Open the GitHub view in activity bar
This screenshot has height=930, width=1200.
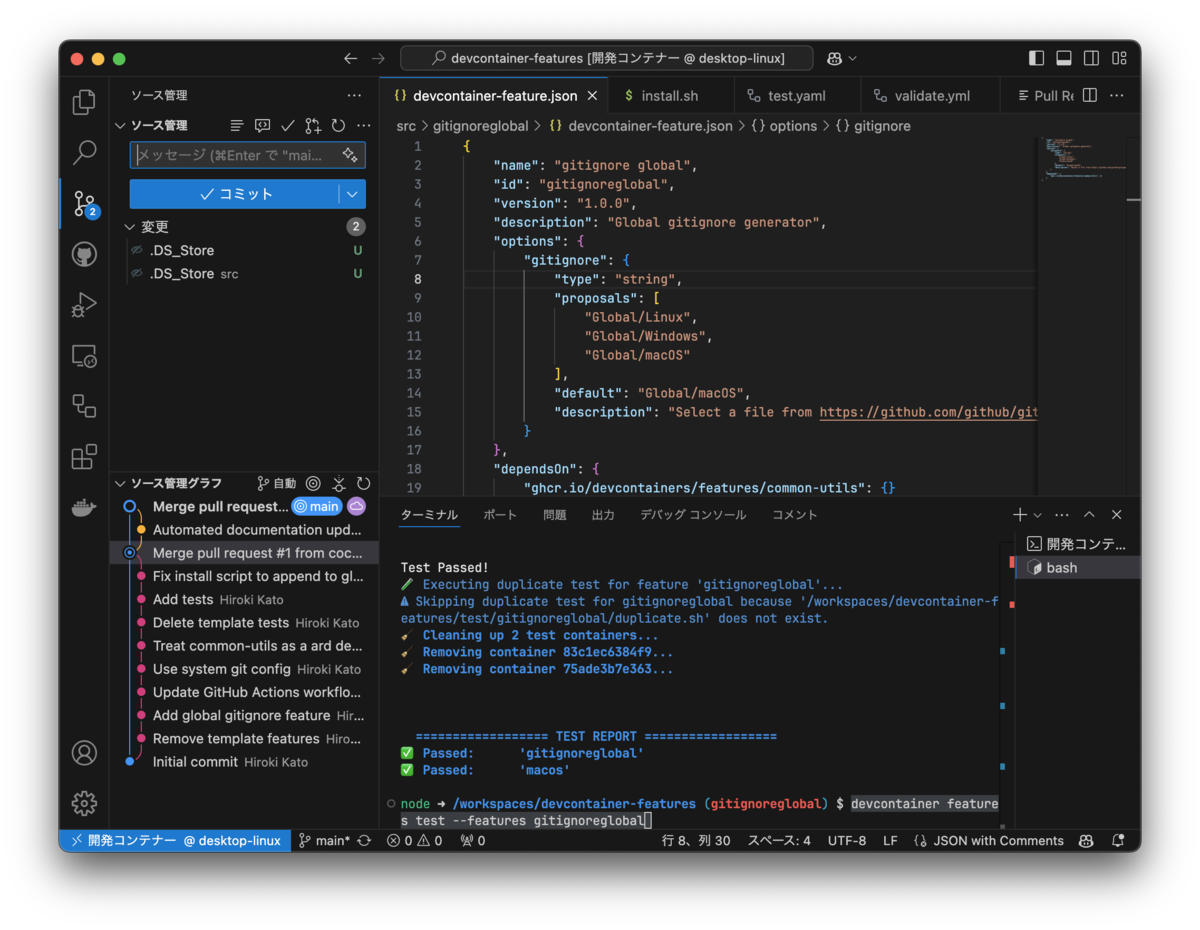85,254
